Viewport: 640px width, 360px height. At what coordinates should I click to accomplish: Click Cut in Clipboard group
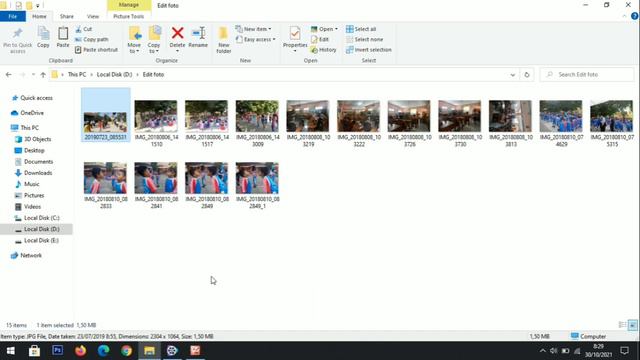point(84,29)
